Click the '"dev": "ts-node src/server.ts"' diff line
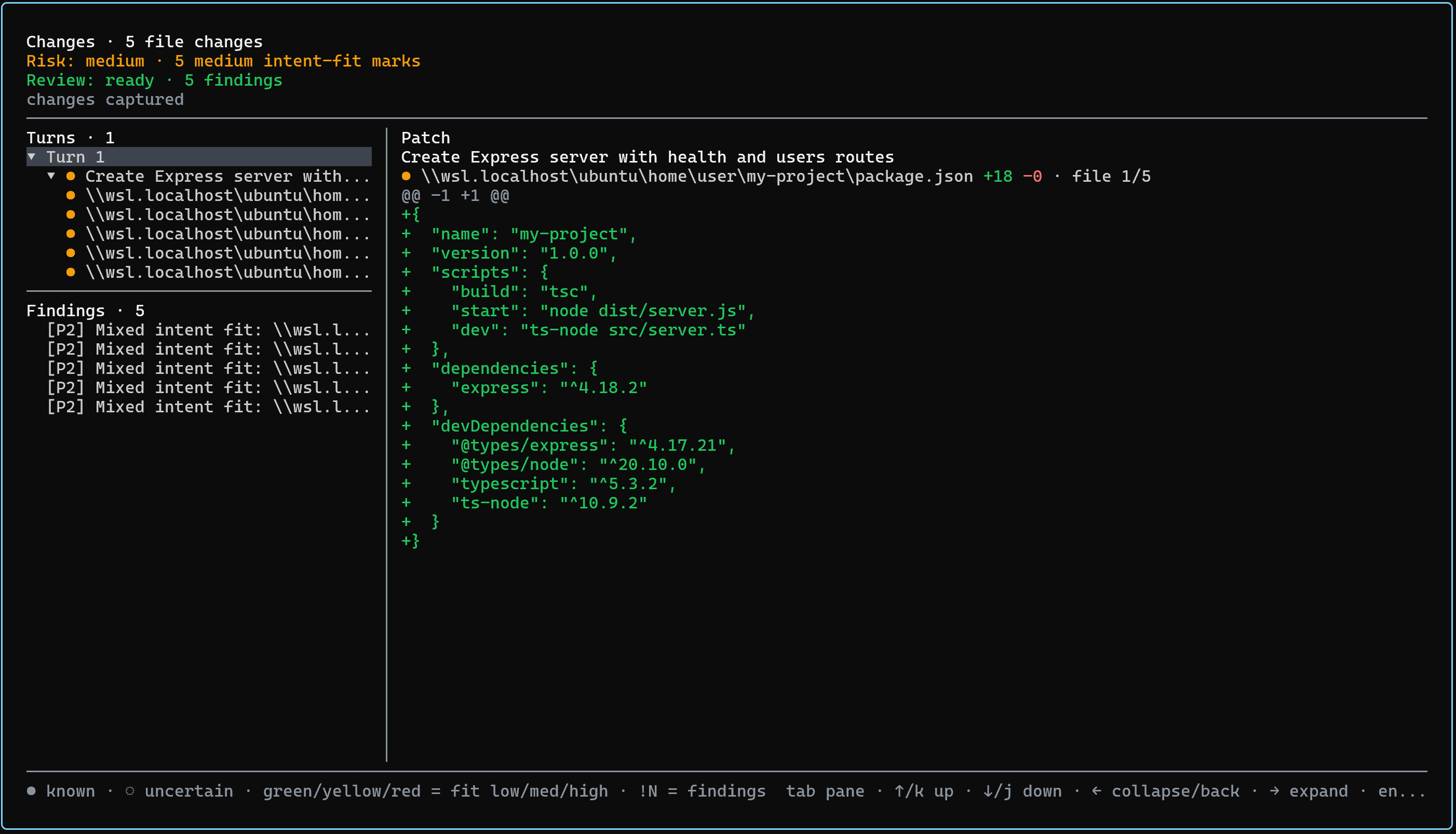Viewport: 1456px width, 834px height. point(573,330)
